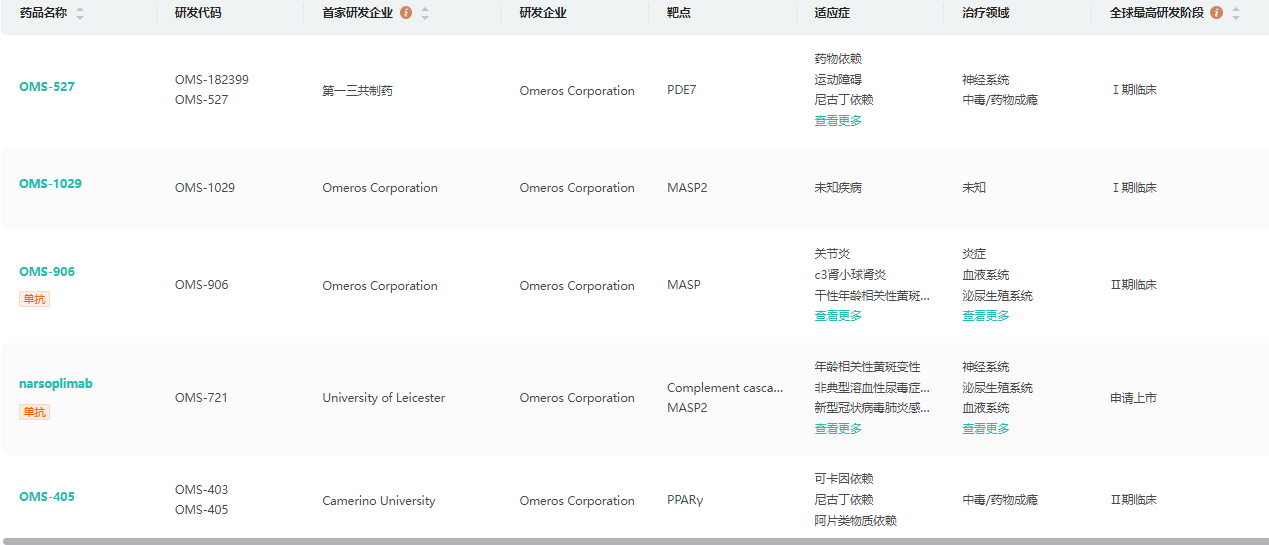Click the 单抗 tag under narsoplimab
This screenshot has height=545, width=1269.
tap(34, 412)
